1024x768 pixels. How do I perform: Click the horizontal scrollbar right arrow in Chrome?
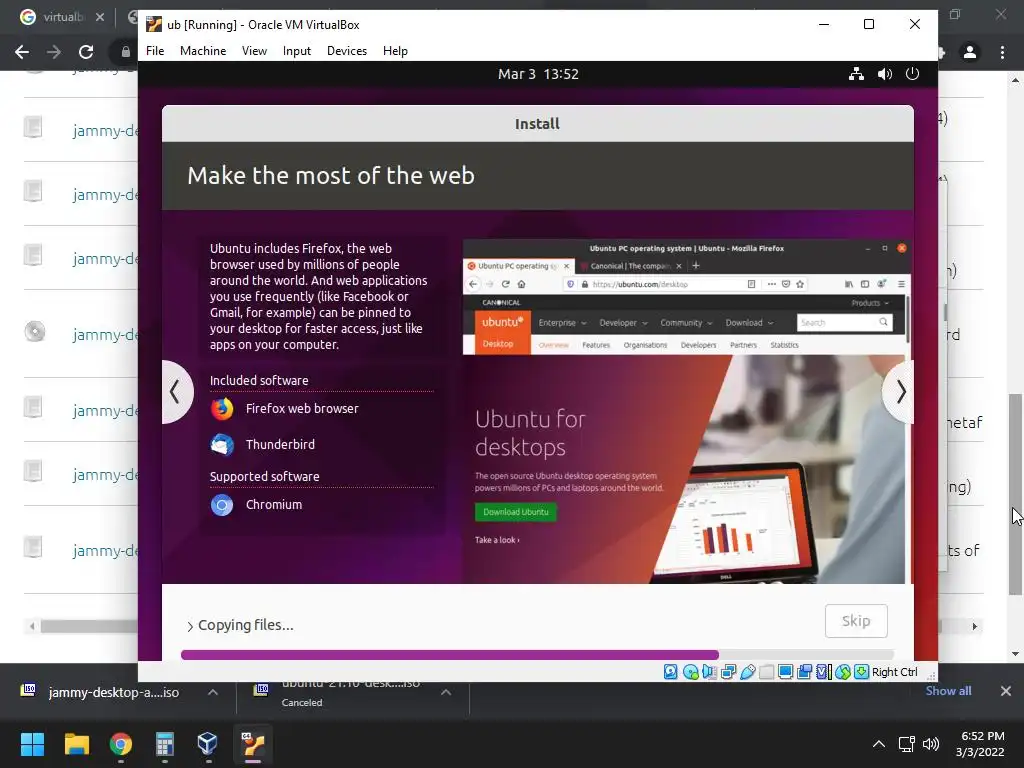[x=974, y=626]
